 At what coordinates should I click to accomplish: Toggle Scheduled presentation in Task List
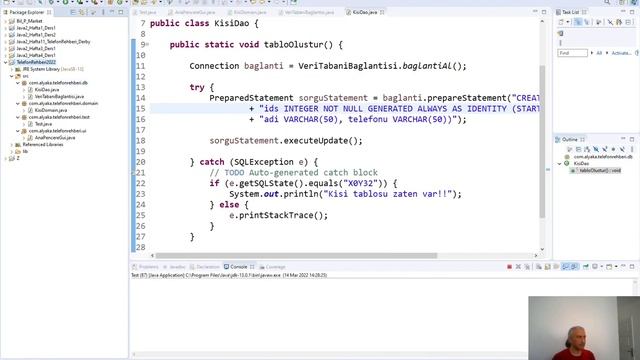click(x=587, y=22)
